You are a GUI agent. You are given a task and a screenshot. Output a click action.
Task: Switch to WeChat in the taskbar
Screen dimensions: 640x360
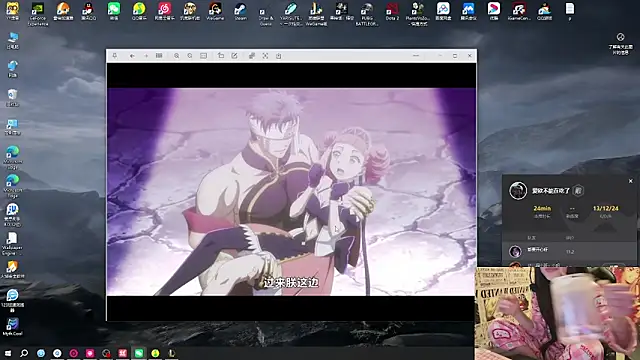coord(139,353)
